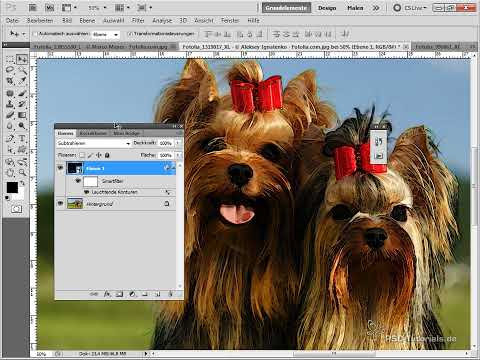
Task: Select the Eraser tool
Action: (x=10, y=115)
